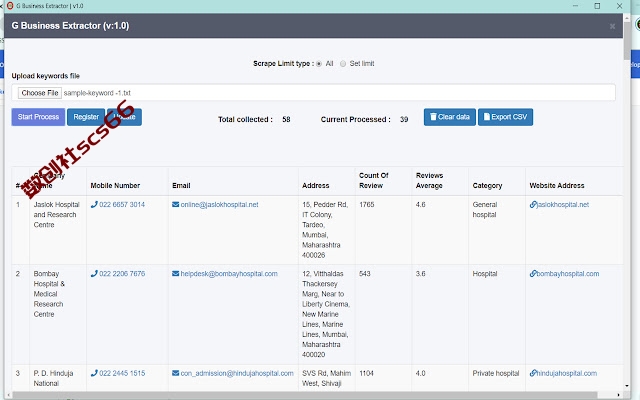The width and height of the screenshot is (640, 400).
Task: Click review count 1104
Action: pyautogui.click(x=366, y=373)
